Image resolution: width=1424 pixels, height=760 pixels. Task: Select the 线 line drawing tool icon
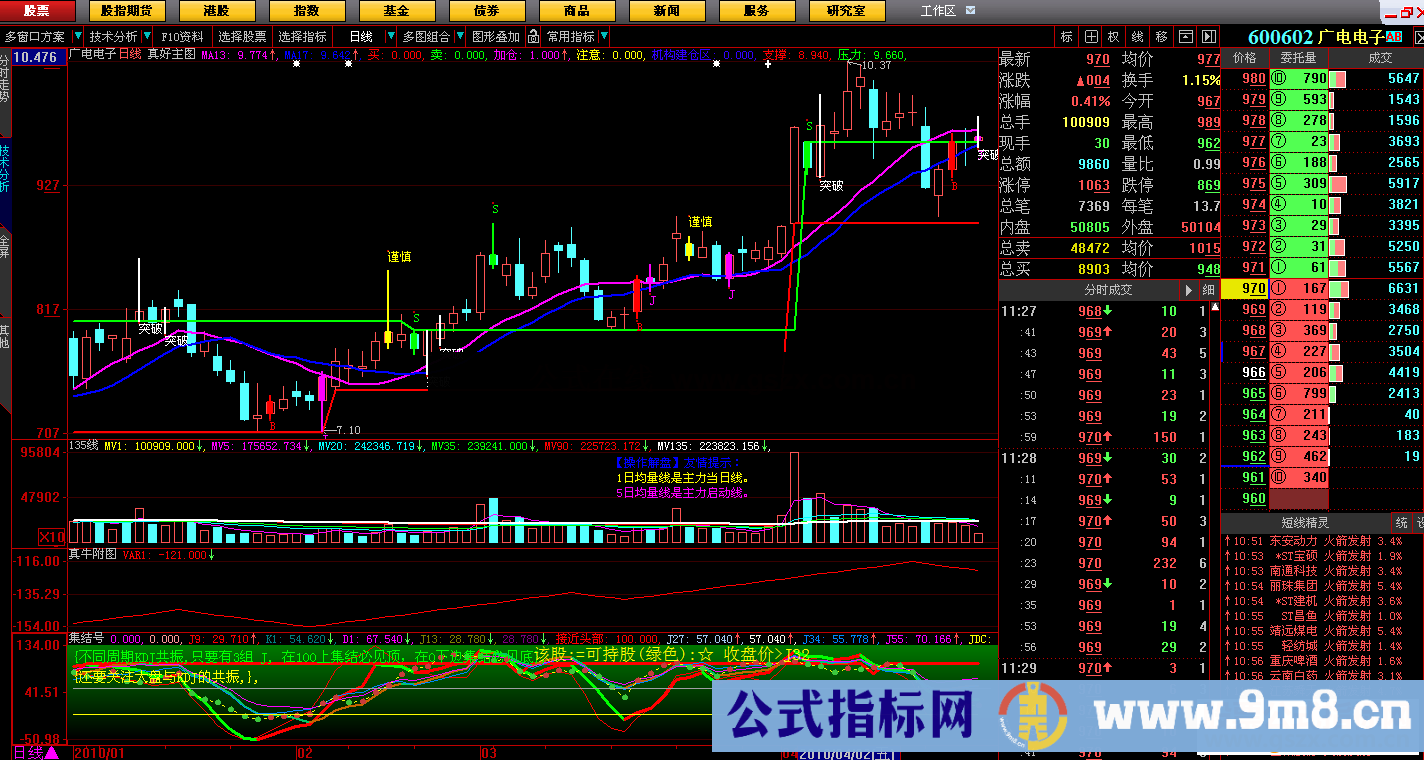1137,36
